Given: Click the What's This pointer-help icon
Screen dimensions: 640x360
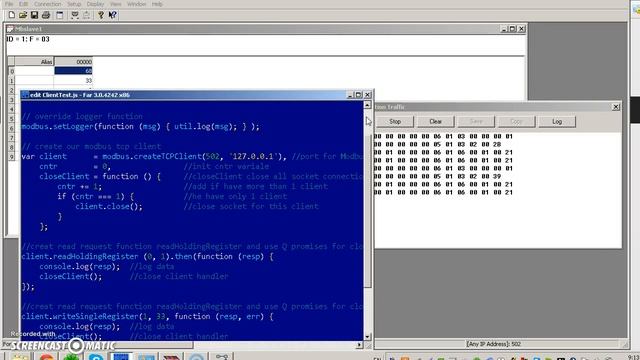Looking at the screenshot, I should (112, 15).
